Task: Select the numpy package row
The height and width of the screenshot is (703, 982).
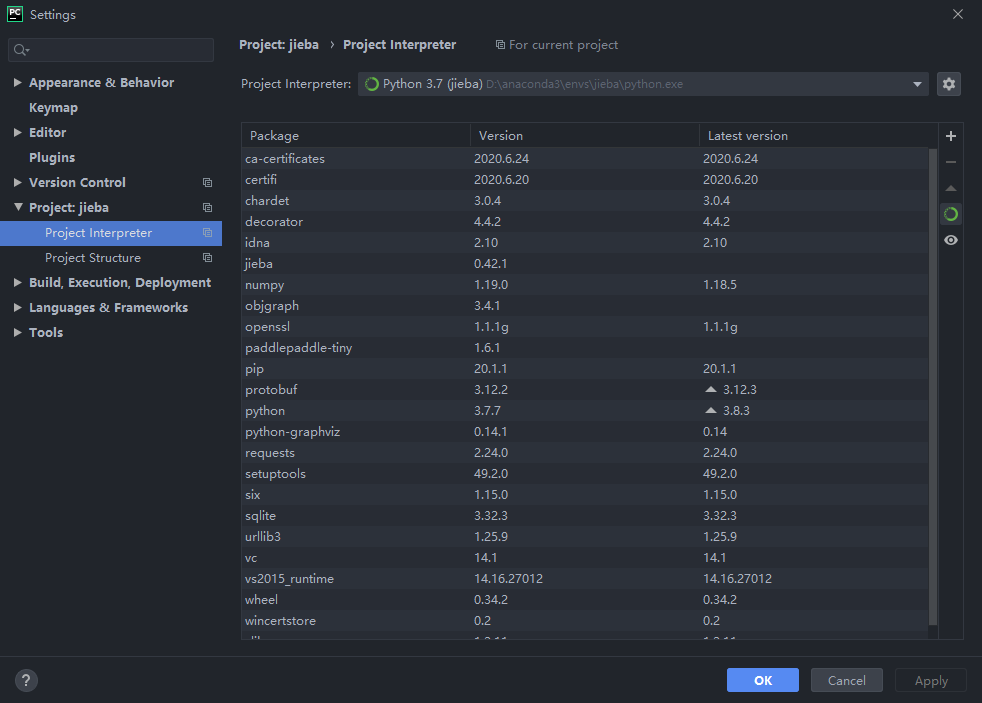Action: tap(585, 285)
